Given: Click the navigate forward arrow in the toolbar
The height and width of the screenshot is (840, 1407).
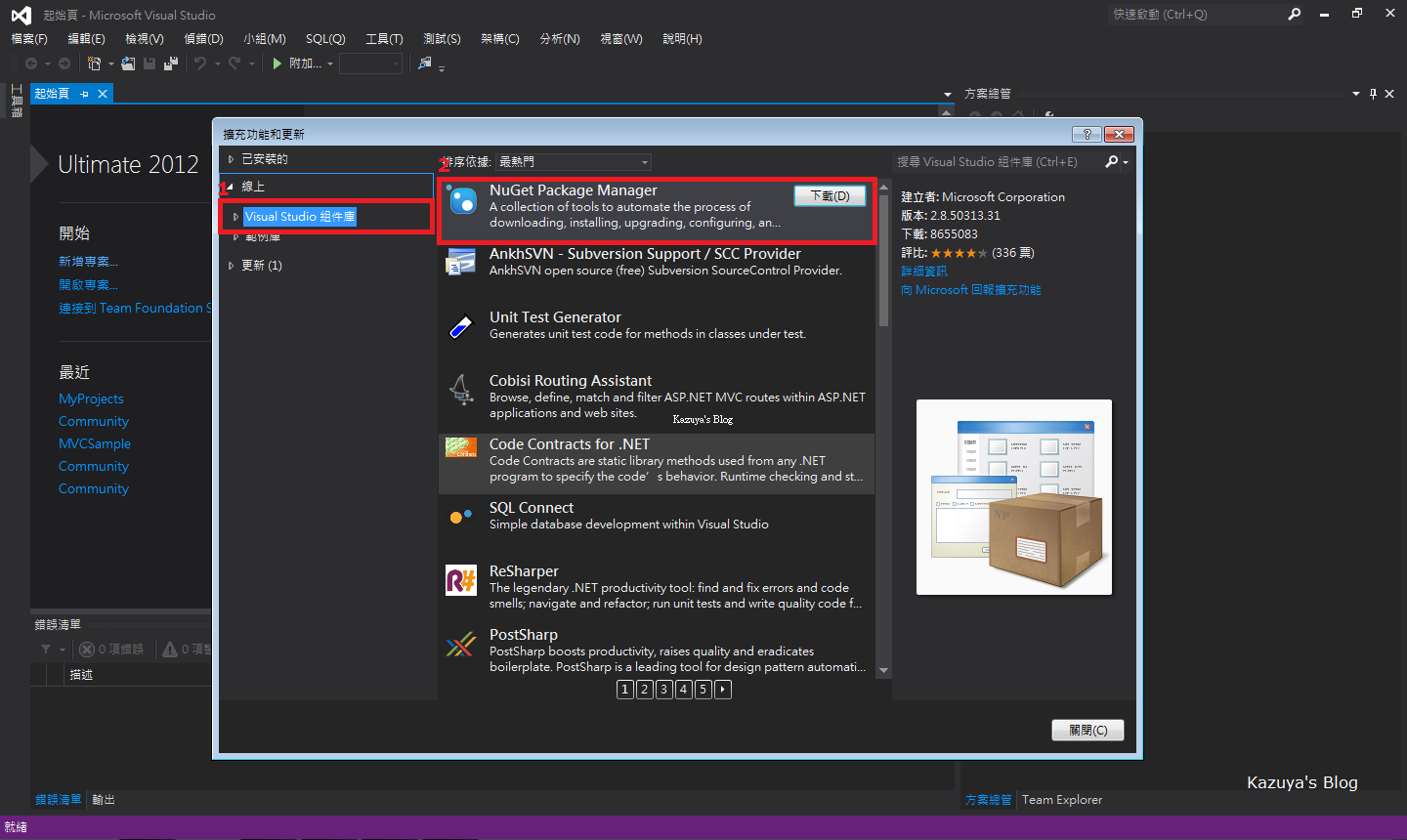Looking at the screenshot, I should point(64,63).
